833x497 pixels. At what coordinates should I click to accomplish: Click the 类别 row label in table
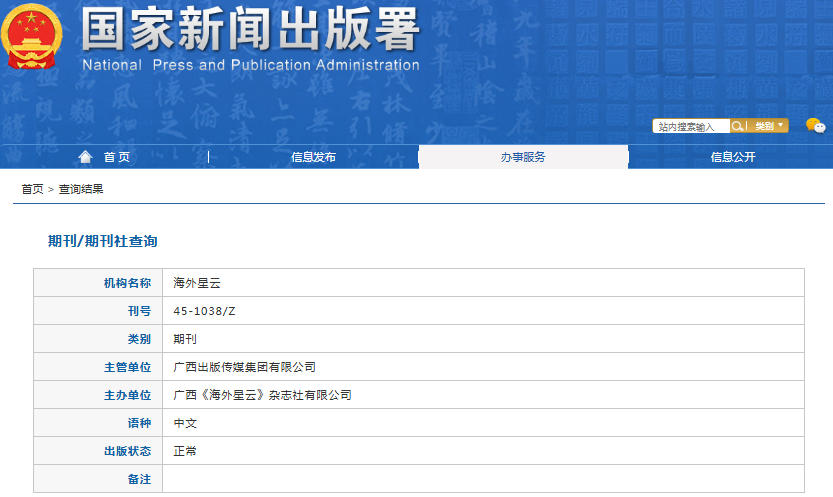click(139, 339)
